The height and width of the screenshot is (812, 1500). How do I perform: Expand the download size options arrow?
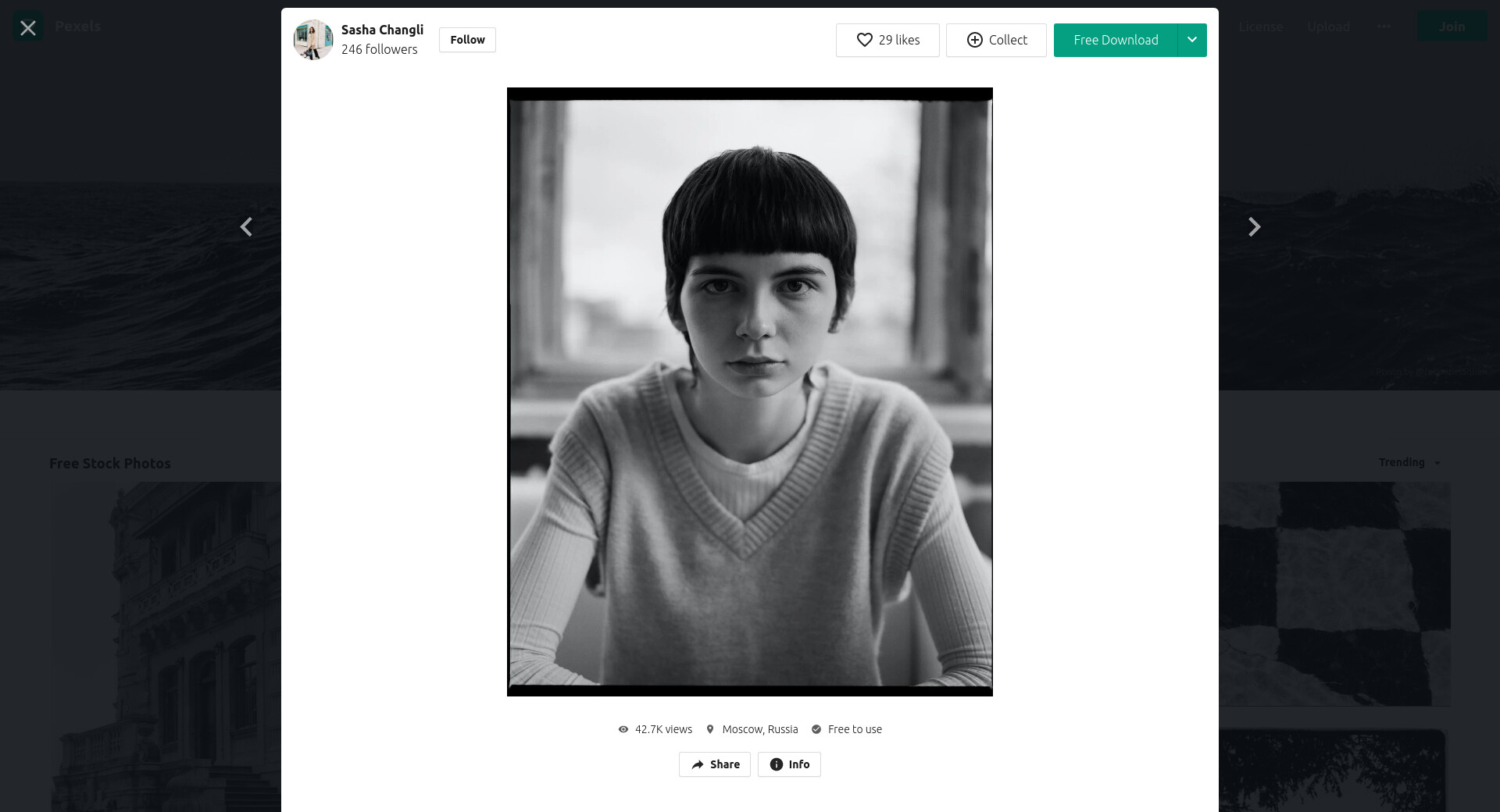point(1192,40)
